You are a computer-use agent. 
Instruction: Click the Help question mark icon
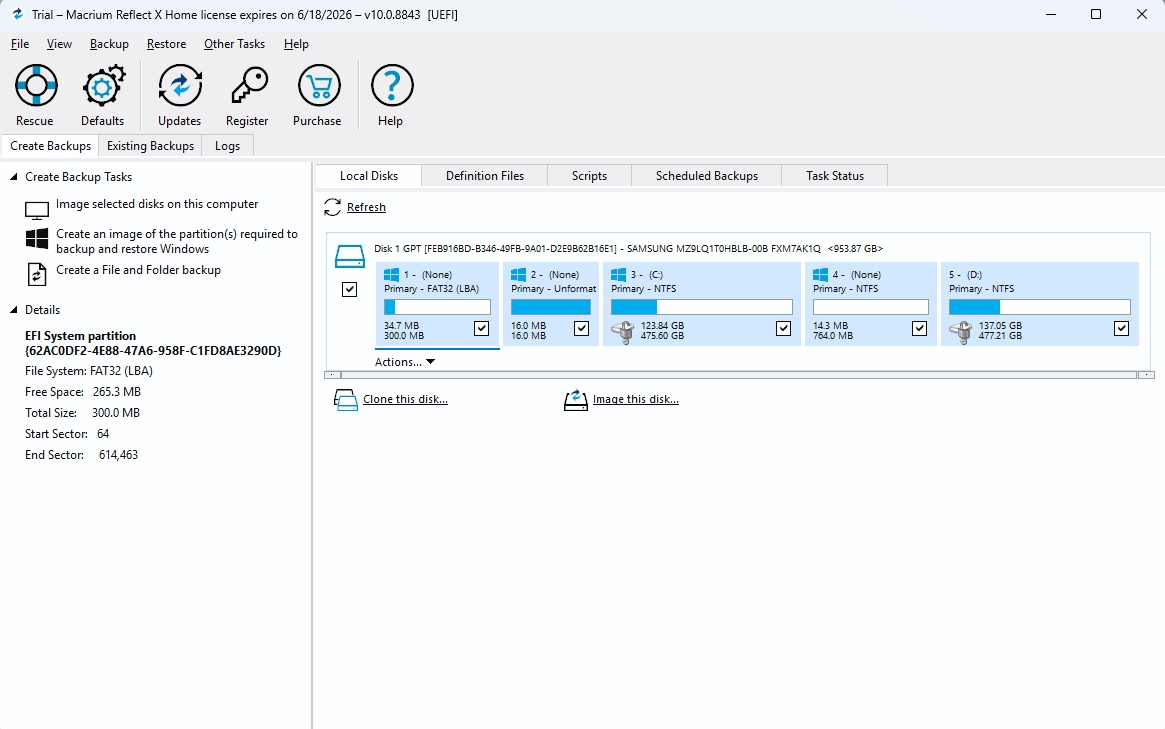(392, 85)
